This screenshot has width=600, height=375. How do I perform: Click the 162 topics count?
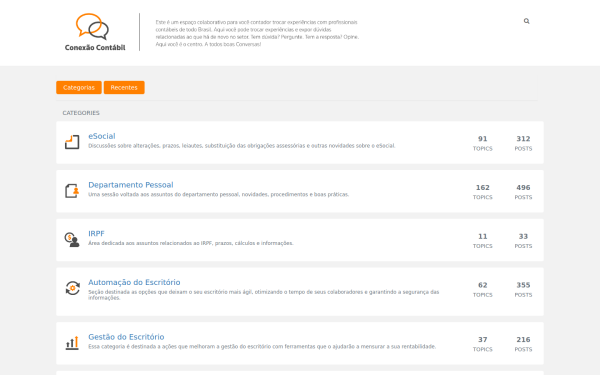(x=483, y=188)
